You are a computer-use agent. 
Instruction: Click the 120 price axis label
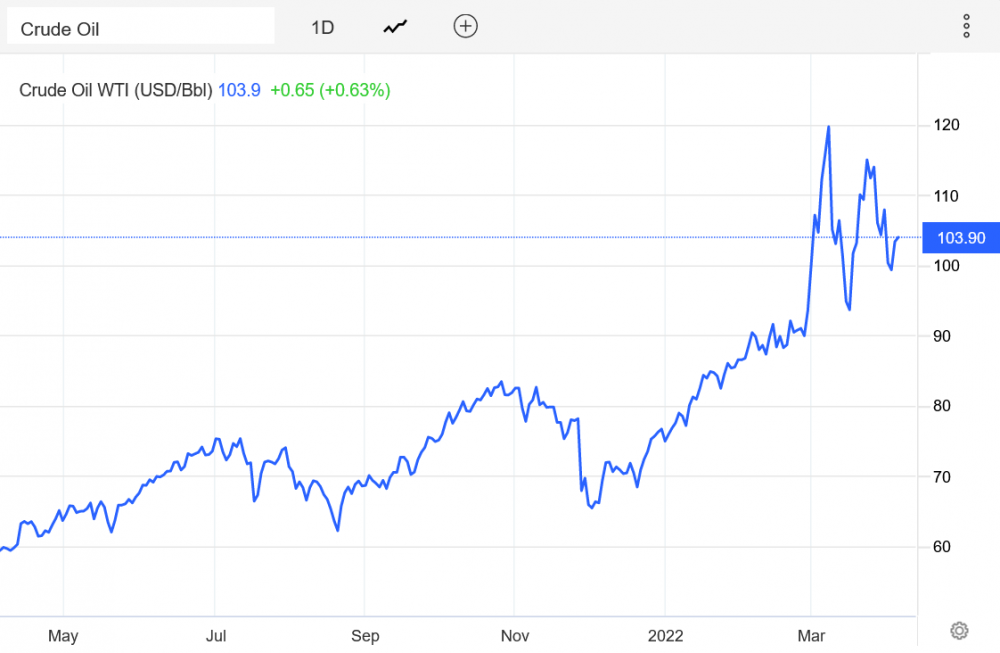click(946, 125)
